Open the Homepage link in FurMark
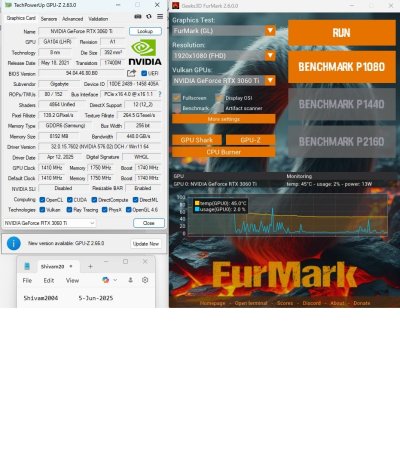Viewport: 400px width, 464px height. [212, 303]
